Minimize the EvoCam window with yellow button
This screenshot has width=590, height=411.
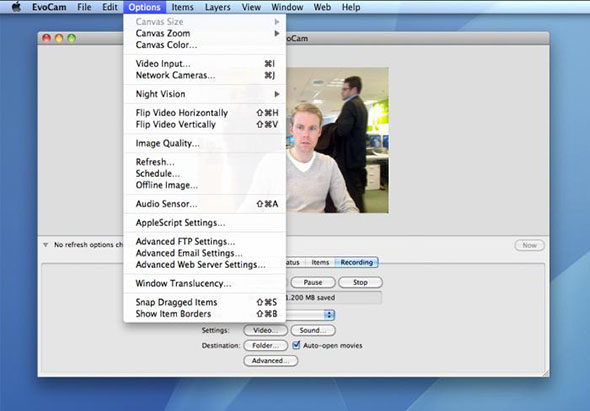tap(59, 38)
